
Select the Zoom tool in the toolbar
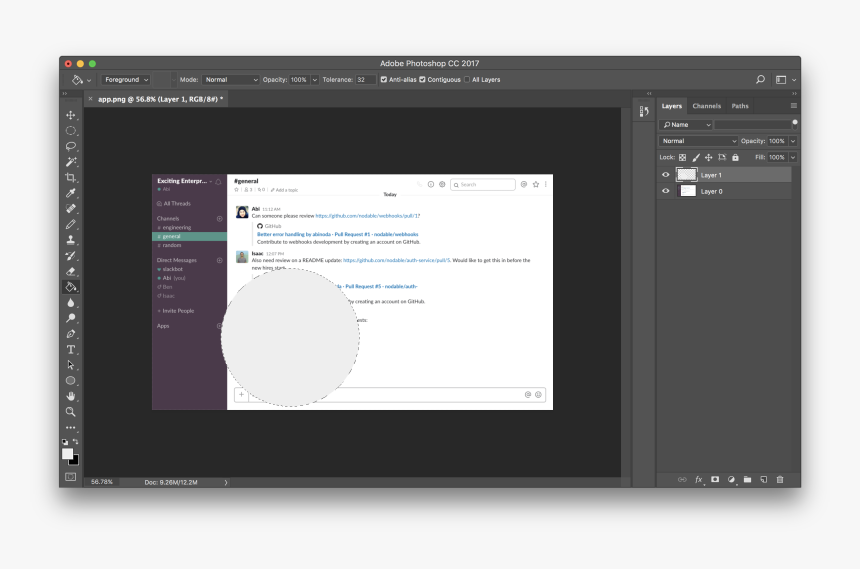coord(71,411)
